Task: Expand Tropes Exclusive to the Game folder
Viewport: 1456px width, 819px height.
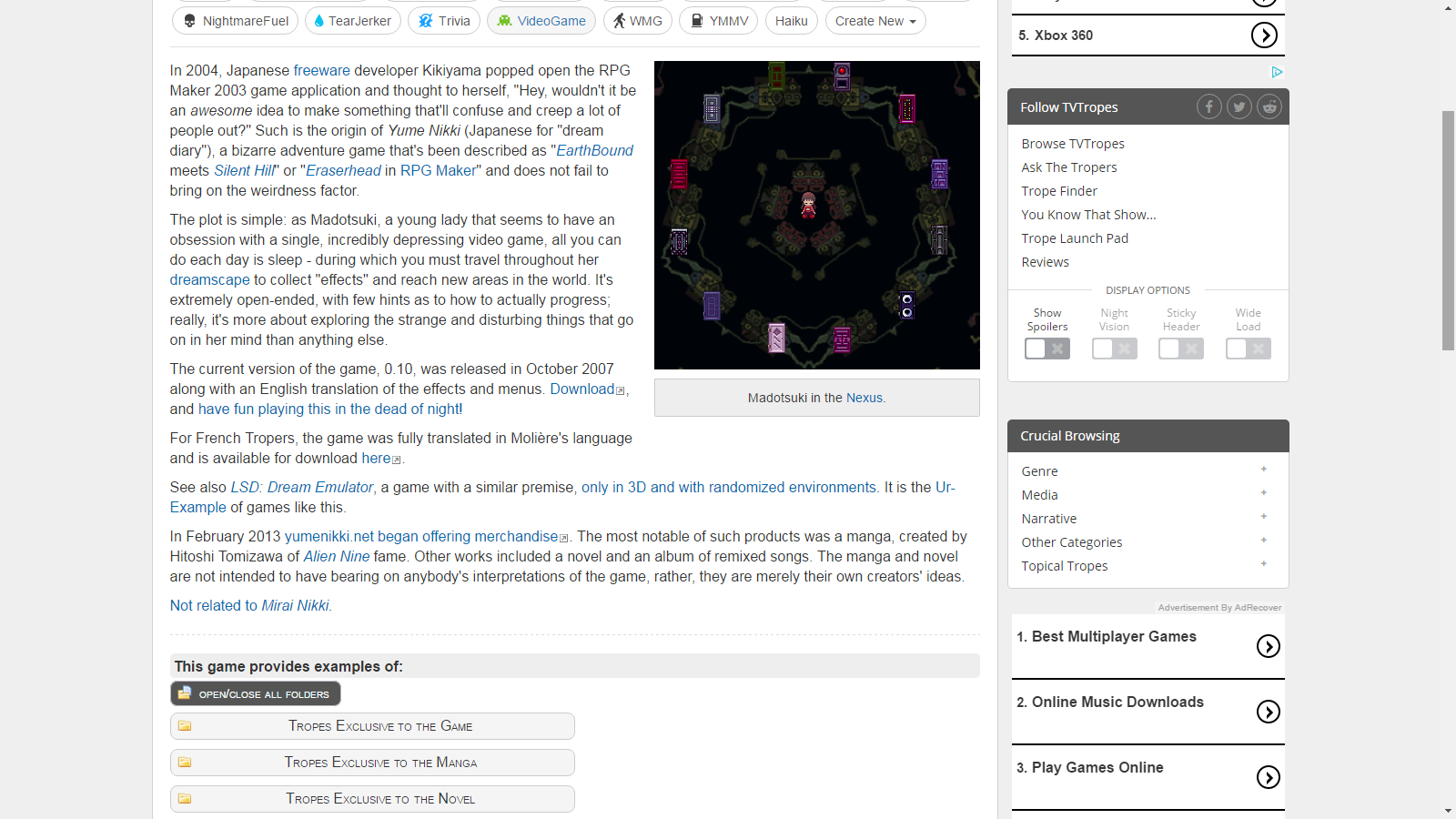Action: (x=372, y=726)
